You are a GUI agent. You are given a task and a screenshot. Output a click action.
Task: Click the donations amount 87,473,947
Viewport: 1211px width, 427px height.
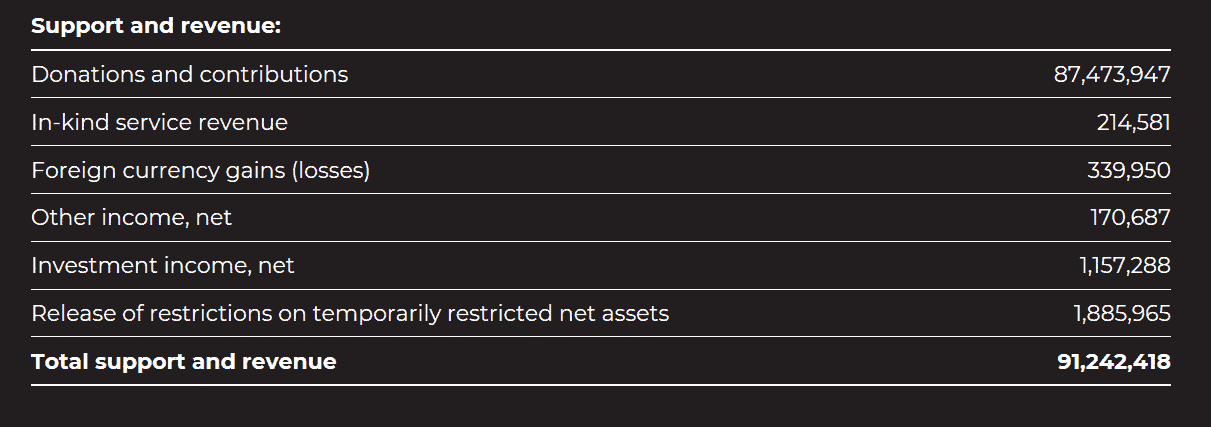click(x=1111, y=74)
